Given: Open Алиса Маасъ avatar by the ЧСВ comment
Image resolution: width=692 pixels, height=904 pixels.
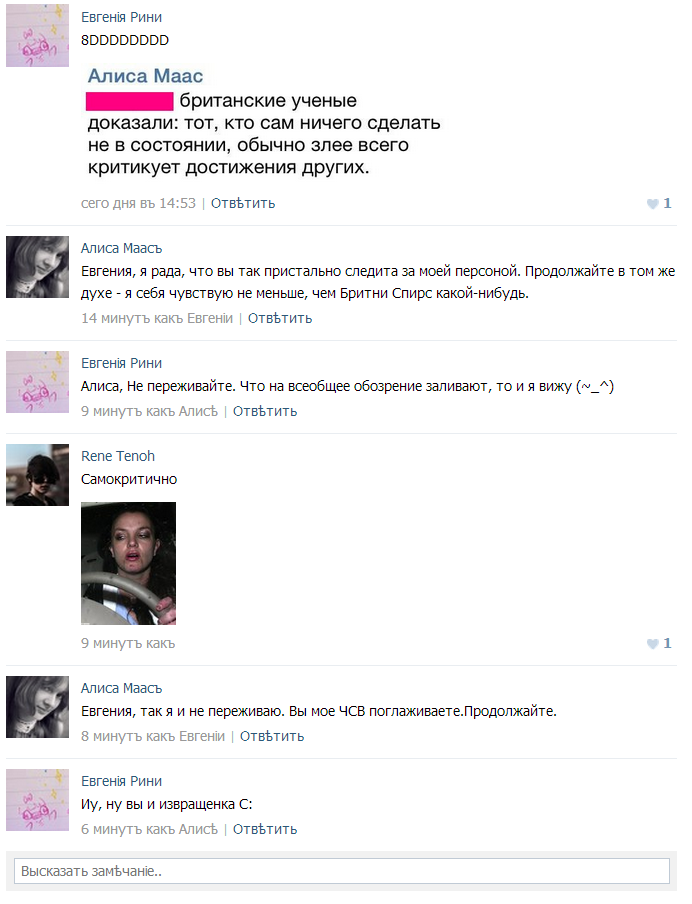Looking at the screenshot, I should tap(37, 707).
